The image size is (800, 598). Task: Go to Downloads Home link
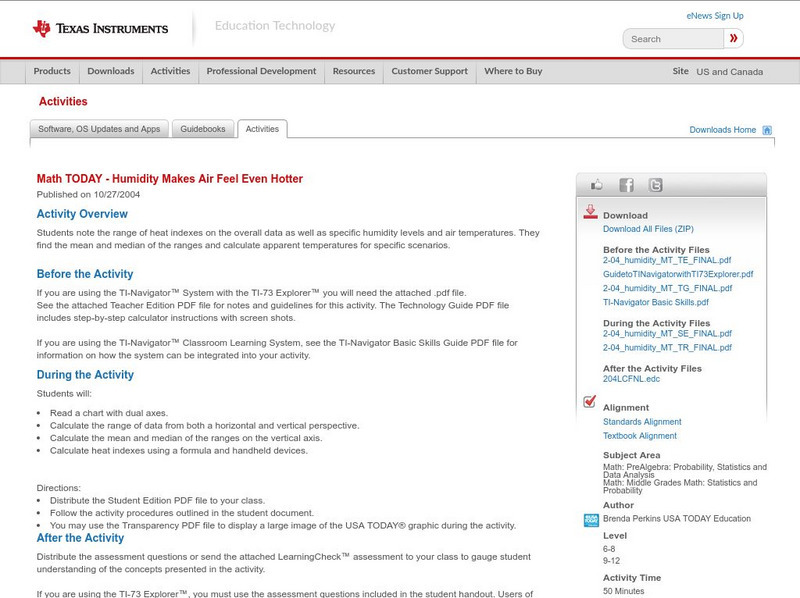[722, 130]
